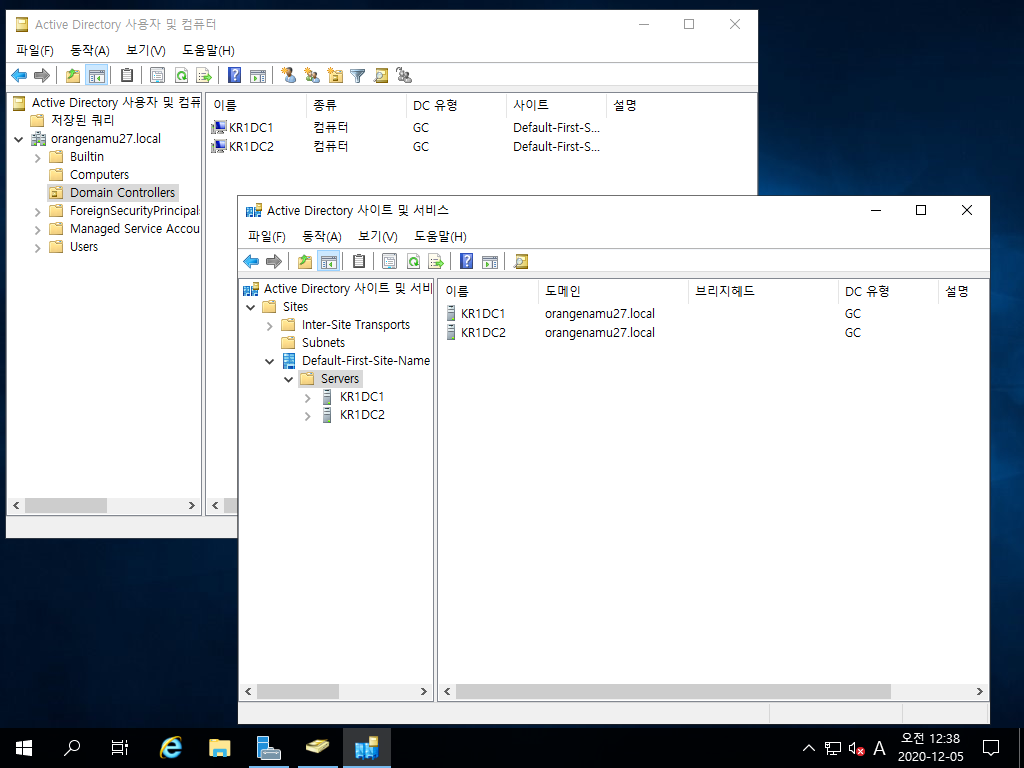The image size is (1024, 768).
Task: Go up one level in Sites and Services
Action: pos(305,262)
